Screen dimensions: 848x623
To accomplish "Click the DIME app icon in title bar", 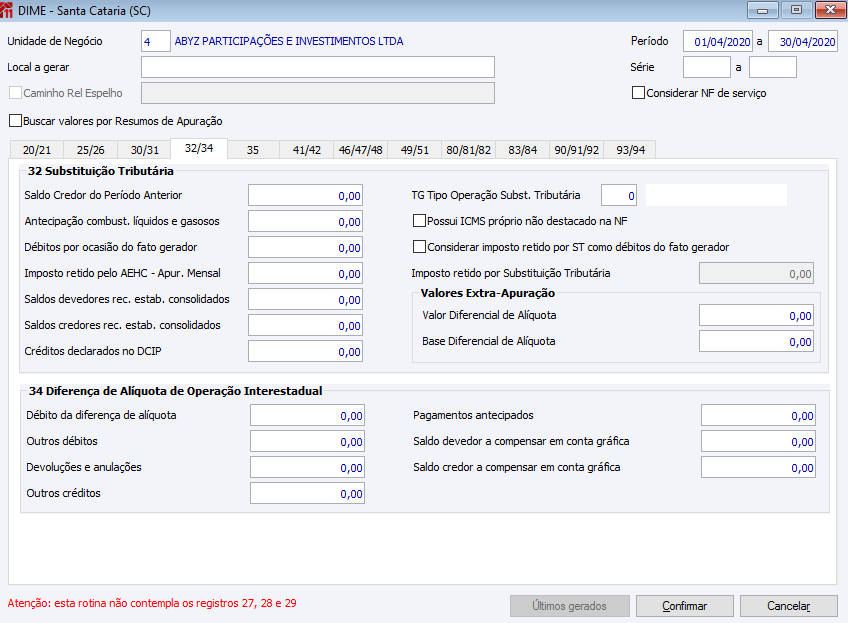I will coord(6,10).
